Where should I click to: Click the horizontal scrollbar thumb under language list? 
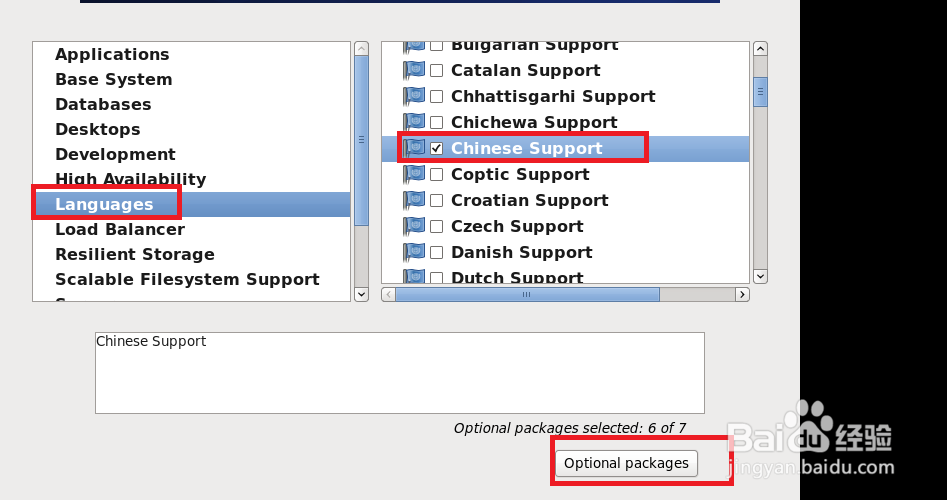527,295
